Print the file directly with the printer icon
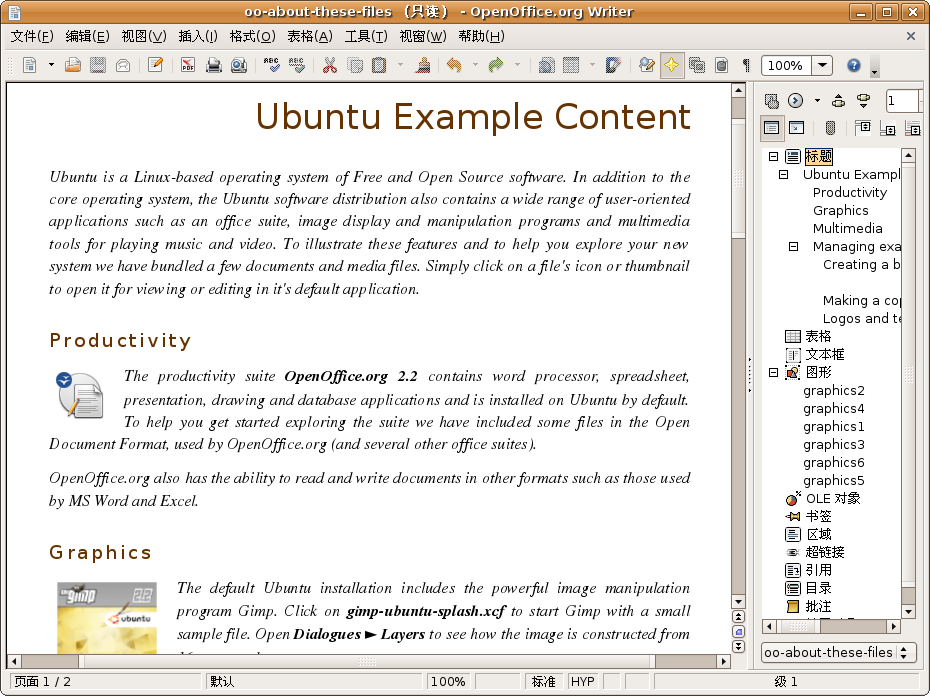The width and height of the screenshot is (930, 696). pyautogui.click(x=214, y=65)
